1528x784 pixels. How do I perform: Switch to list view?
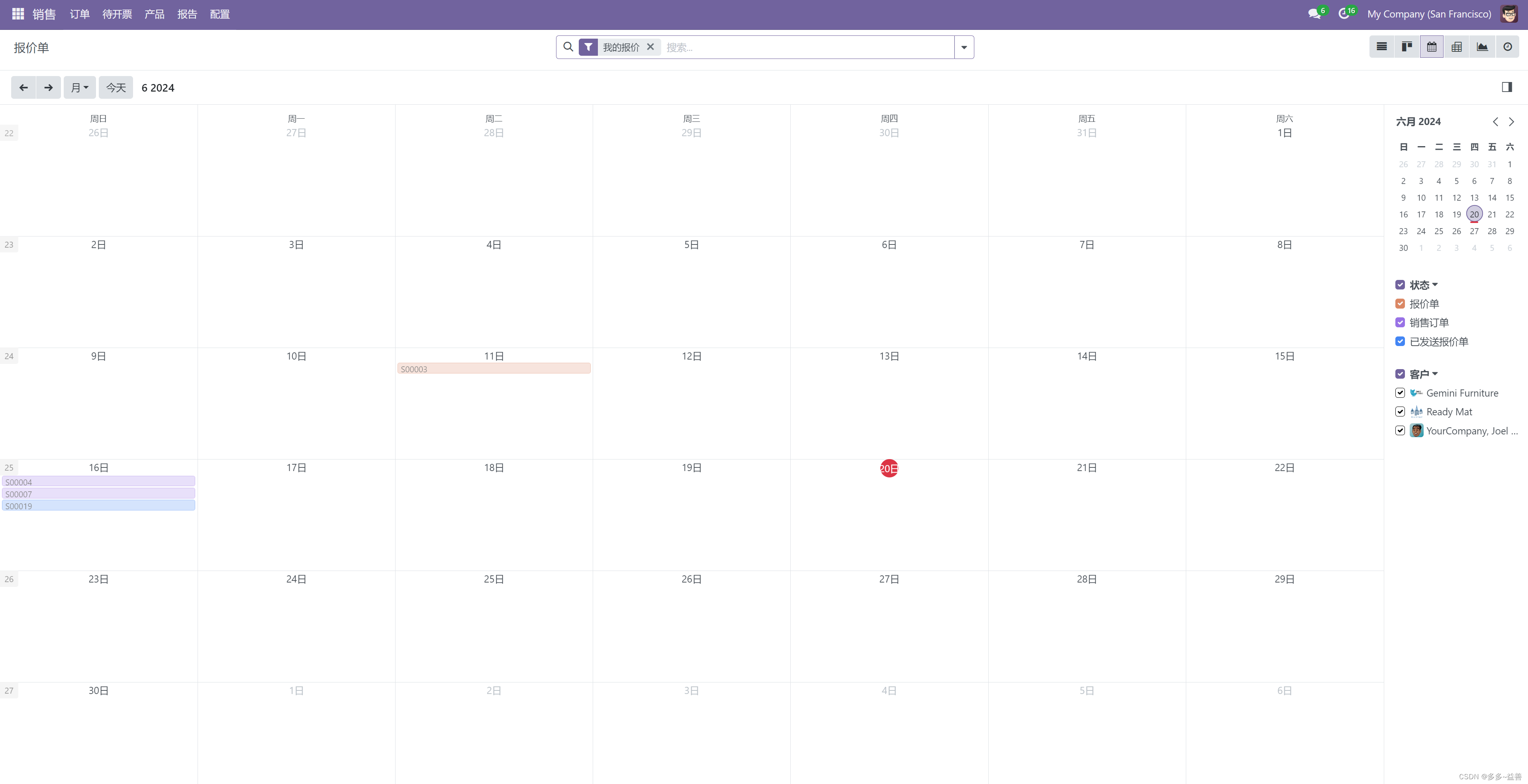pos(1381,47)
